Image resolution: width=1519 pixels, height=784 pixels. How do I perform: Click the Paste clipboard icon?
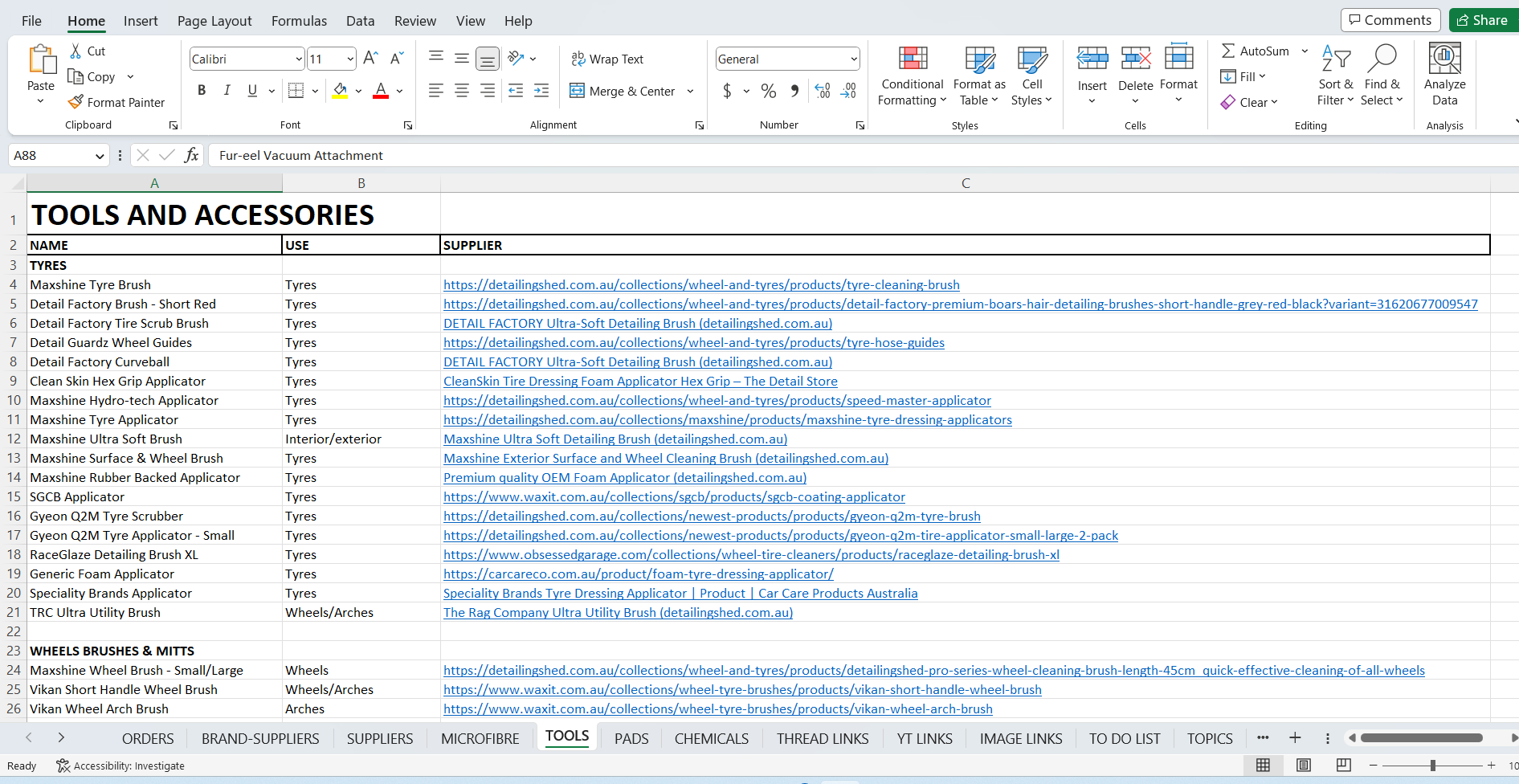click(41, 60)
